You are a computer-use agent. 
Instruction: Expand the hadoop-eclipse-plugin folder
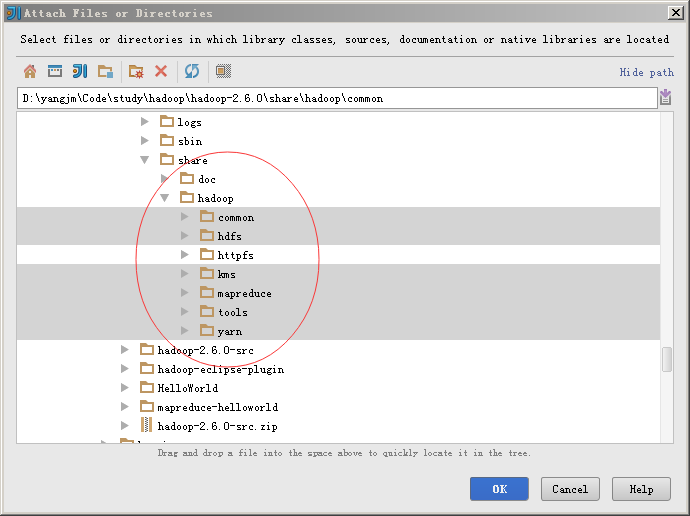pos(125,369)
